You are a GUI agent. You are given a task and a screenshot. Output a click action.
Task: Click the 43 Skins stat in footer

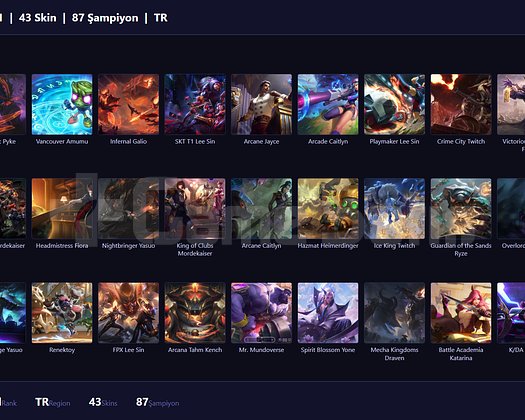[103, 402]
